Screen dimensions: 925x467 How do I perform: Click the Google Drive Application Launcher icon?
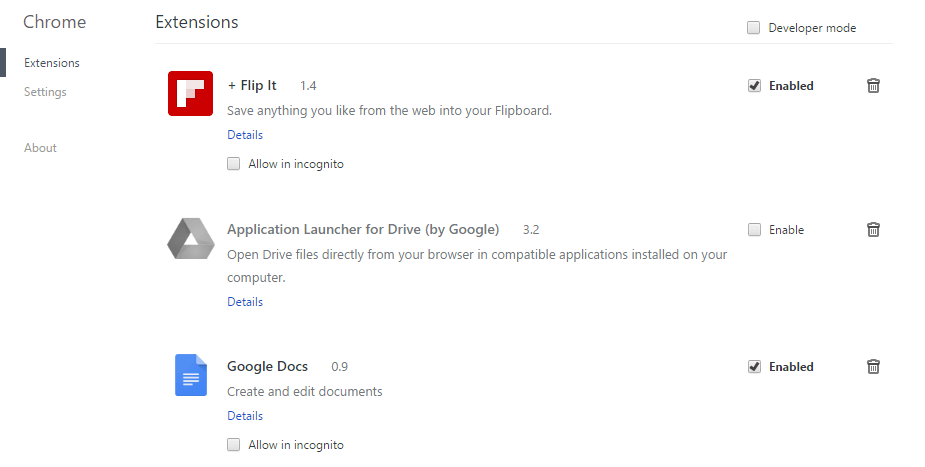point(191,238)
